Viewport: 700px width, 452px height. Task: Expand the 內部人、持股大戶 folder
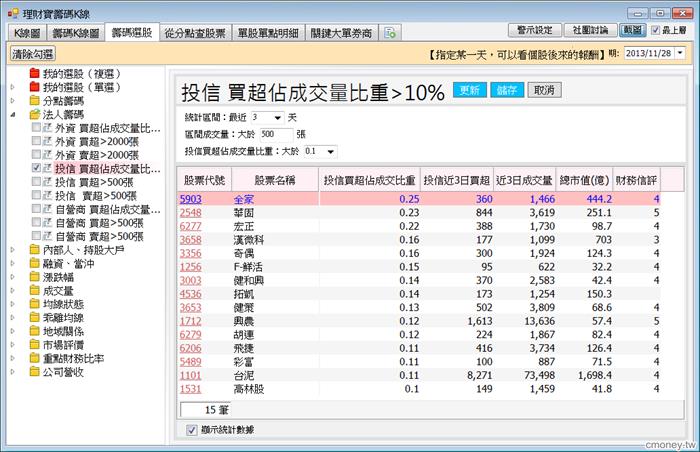12,250
